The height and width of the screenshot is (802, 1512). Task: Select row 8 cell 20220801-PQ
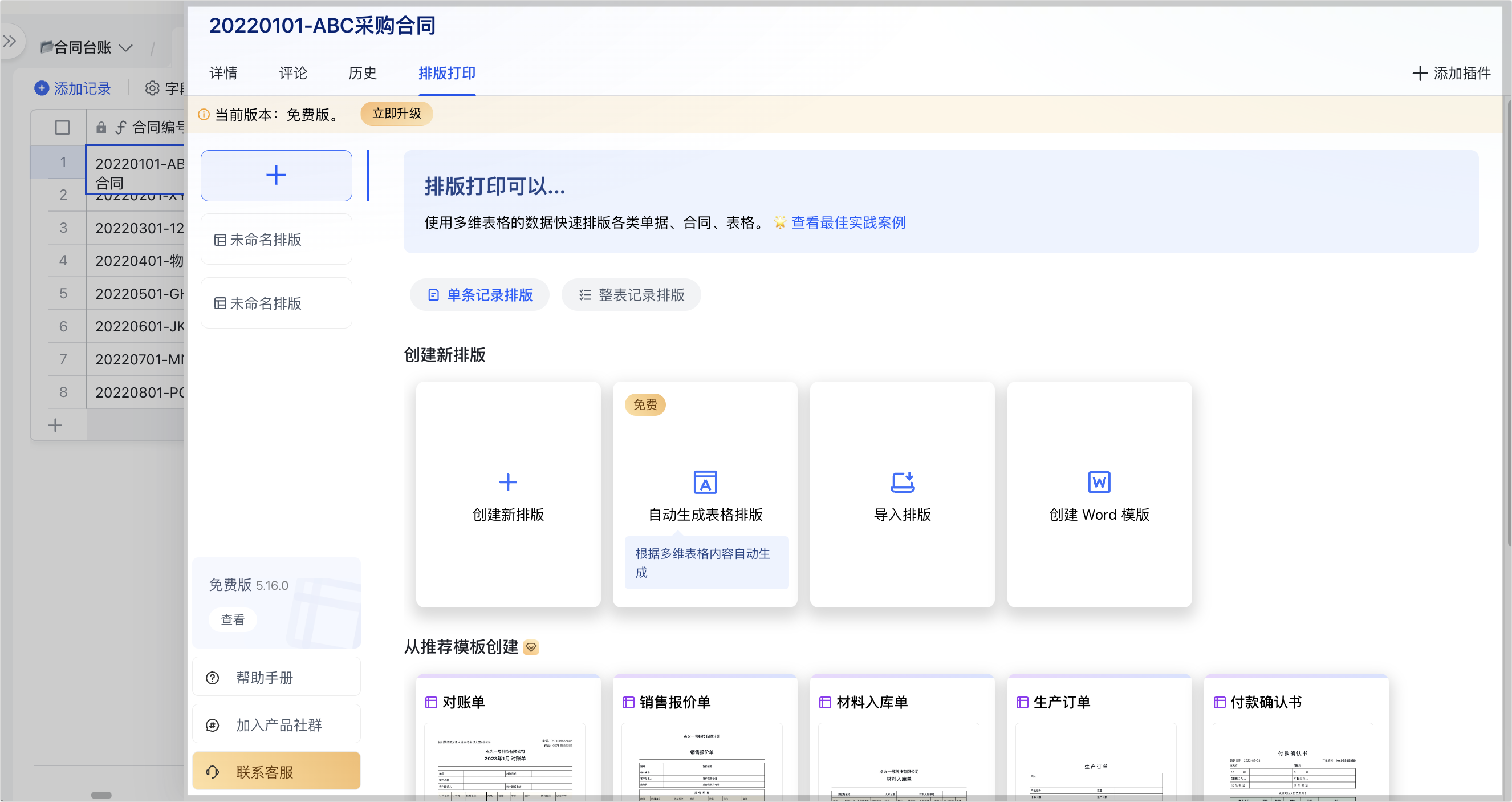(x=136, y=392)
